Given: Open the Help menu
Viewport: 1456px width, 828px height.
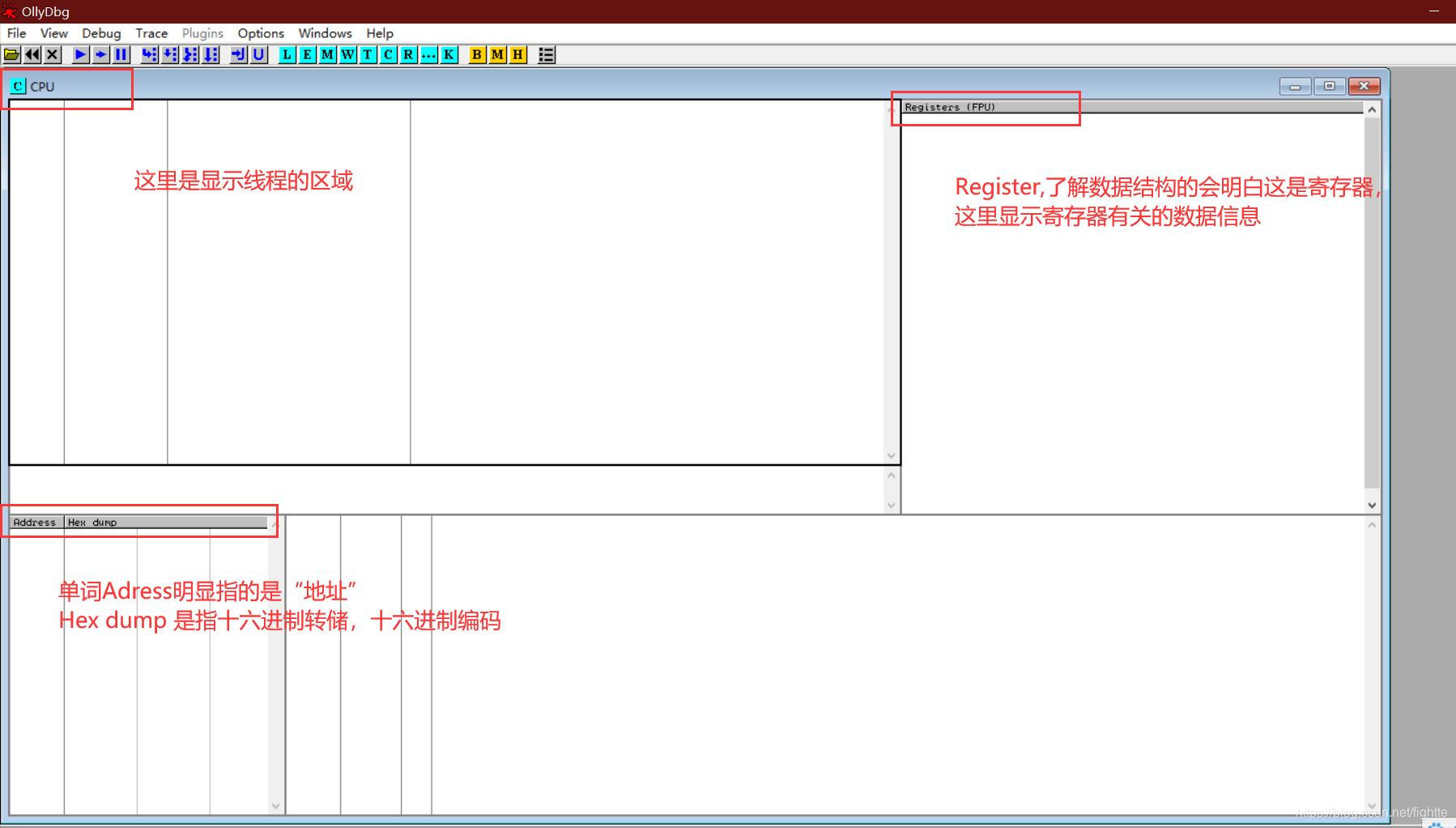Looking at the screenshot, I should (x=380, y=33).
